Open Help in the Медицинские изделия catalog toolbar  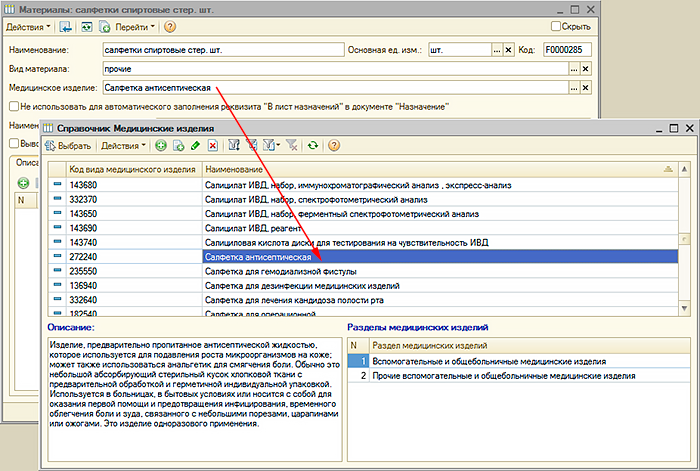334,146
